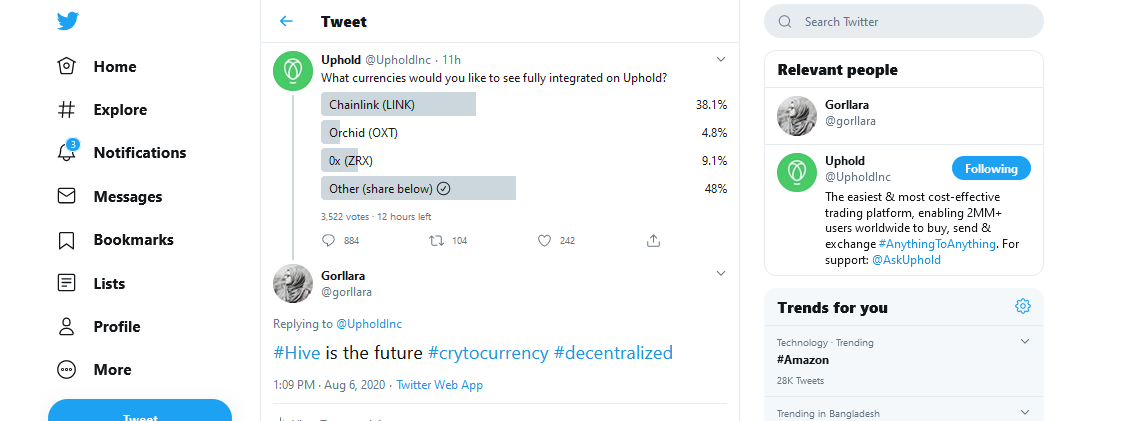Open the @AskUphold support link
This screenshot has height=421, width=1122.
point(906,260)
